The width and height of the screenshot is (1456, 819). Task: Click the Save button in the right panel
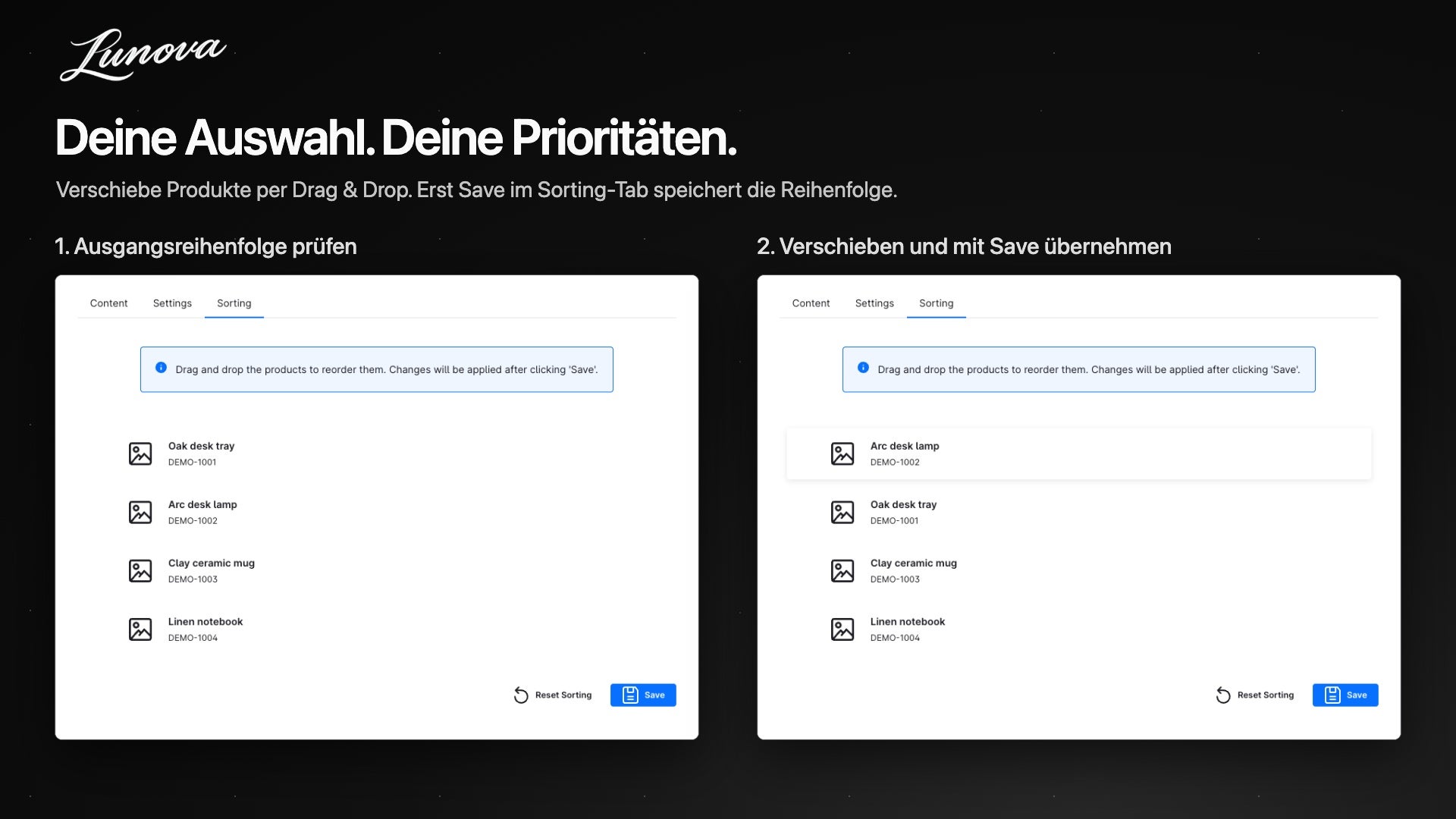(x=1345, y=695)
